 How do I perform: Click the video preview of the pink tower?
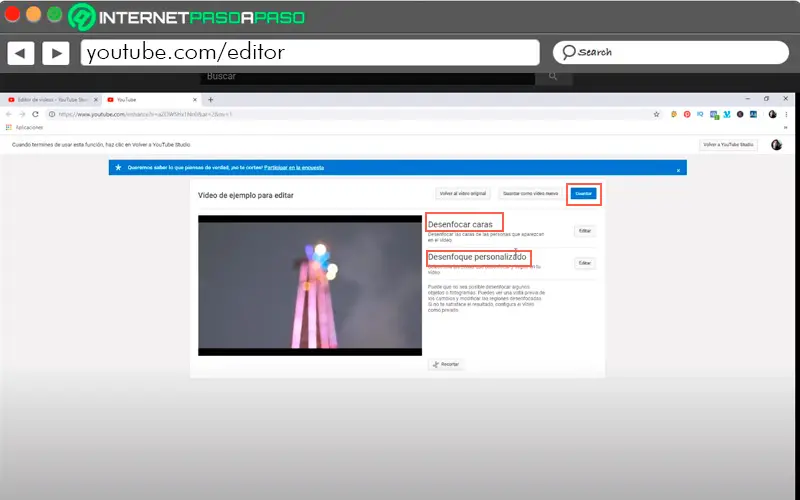pyautogui.click(x=310, y=285)
